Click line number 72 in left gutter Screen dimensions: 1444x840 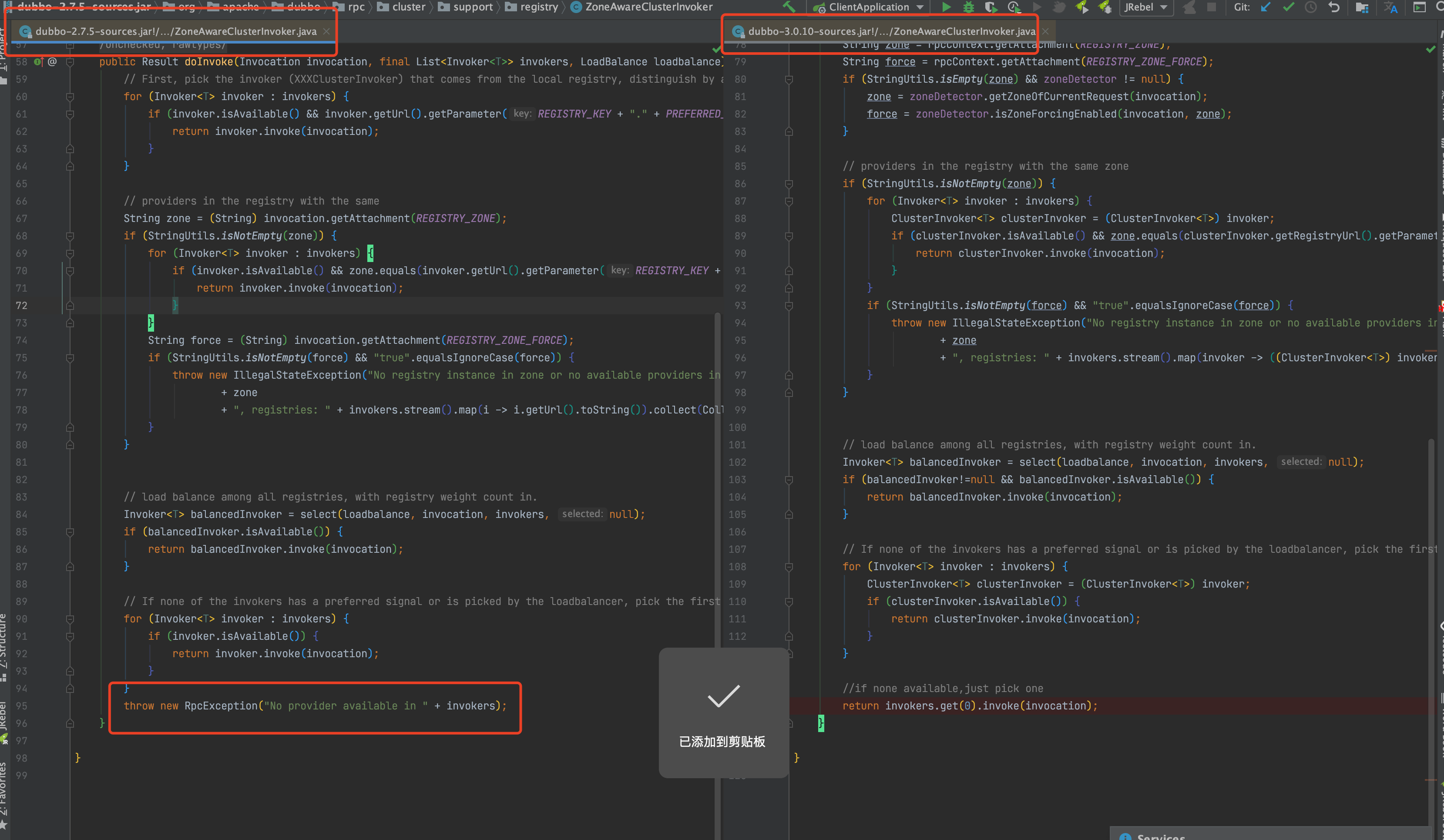[21, 306]
